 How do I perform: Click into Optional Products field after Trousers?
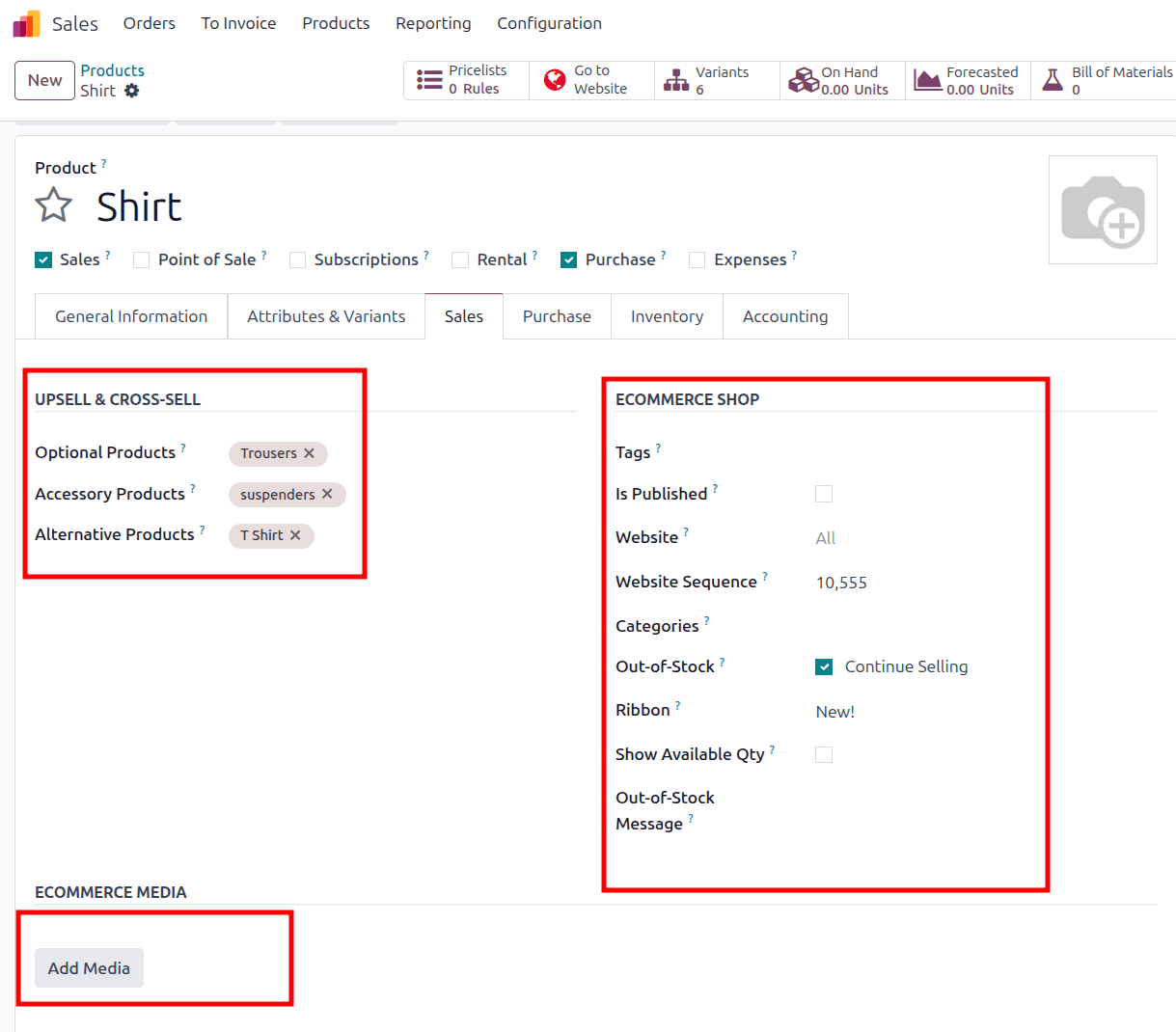pyautogui.click(x=451, y=453)
